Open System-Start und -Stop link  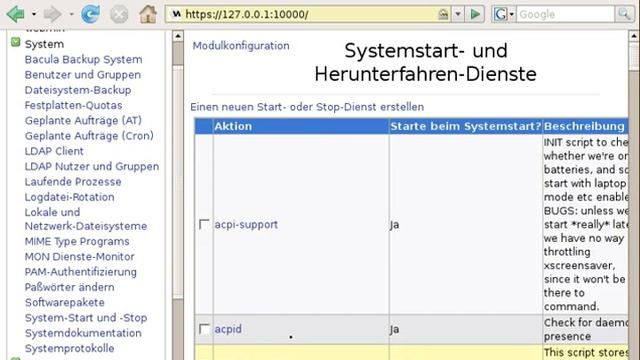point(86,318)
